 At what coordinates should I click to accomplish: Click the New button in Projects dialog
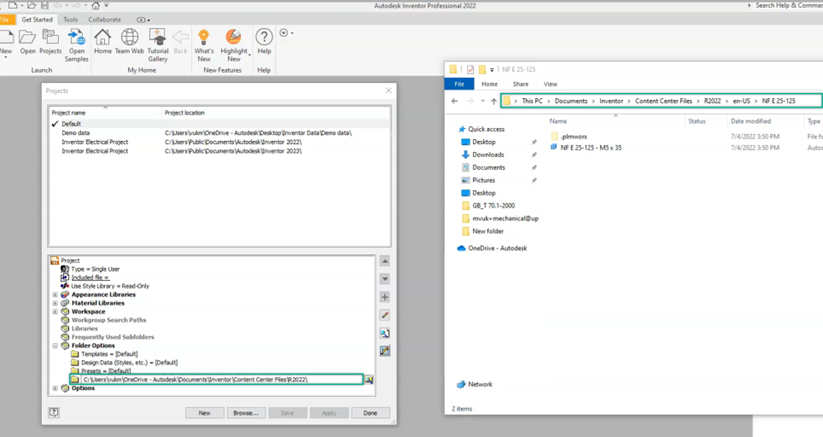[x=205, y=413]
